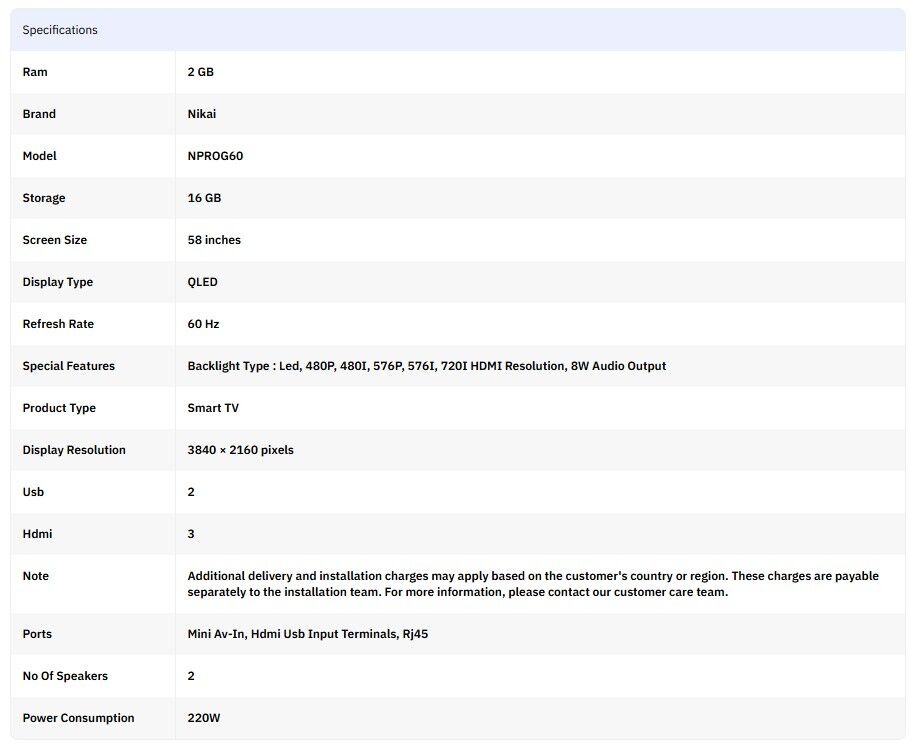Click the Product Type label
The height and width of the screenshot is (747, 915).
pyautogui.click(x=59, y=408)
